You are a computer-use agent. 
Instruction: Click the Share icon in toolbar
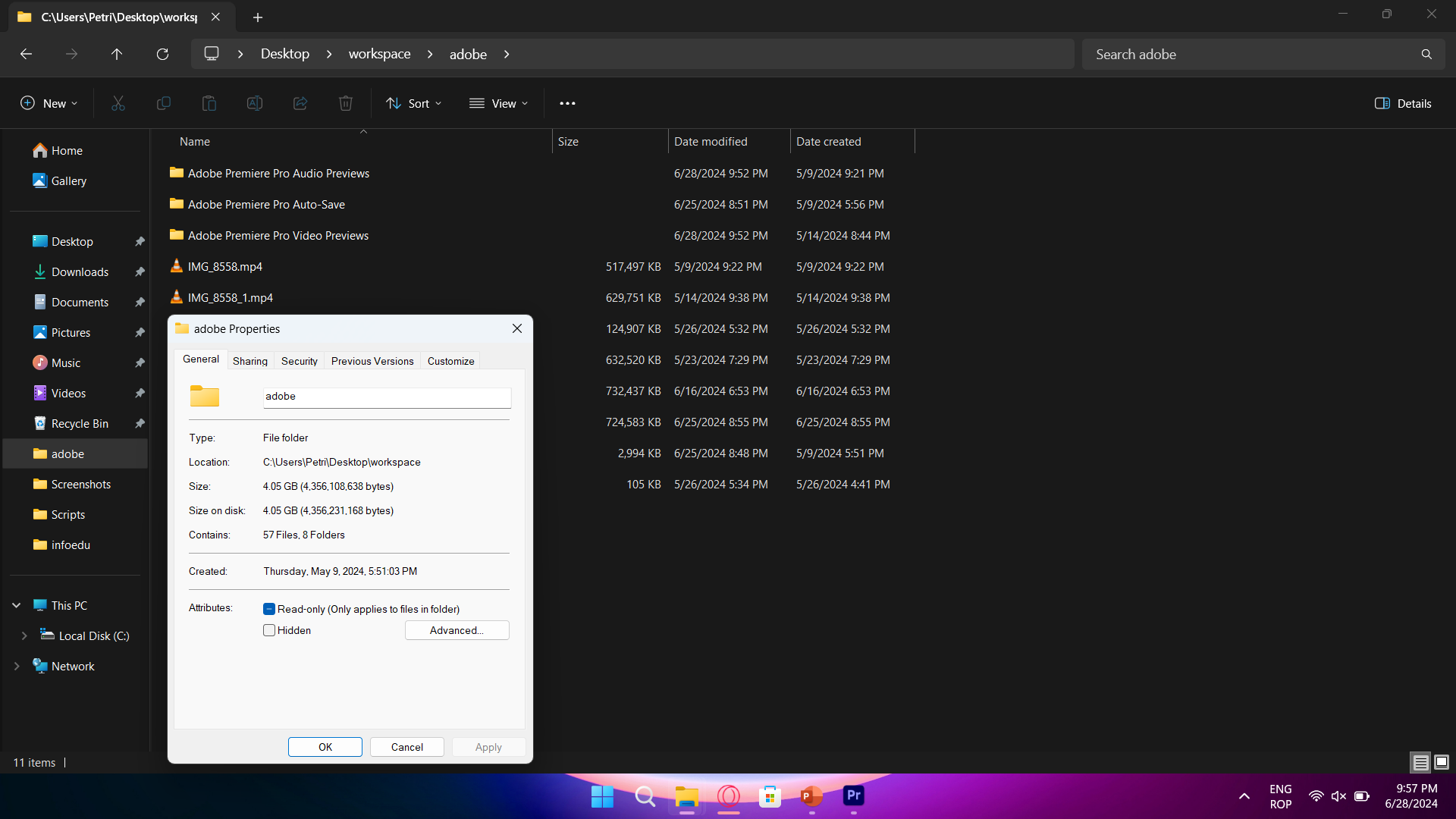(x=300, y=103)
